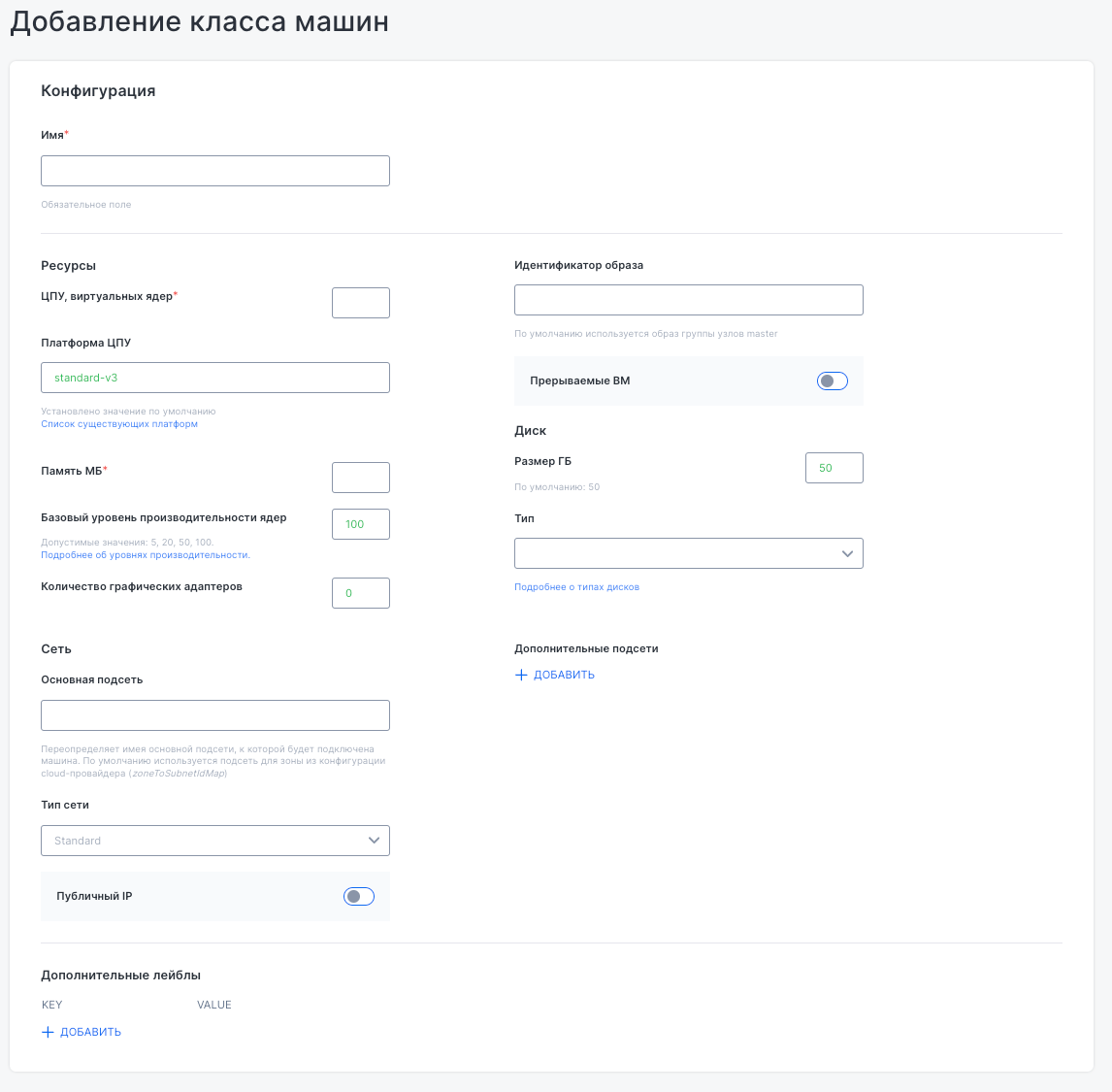The width and height of the screenshot is (1112, 1092).
Task: Open Подробнее об уровнях производительности link
Action: (x=146, y=555)
